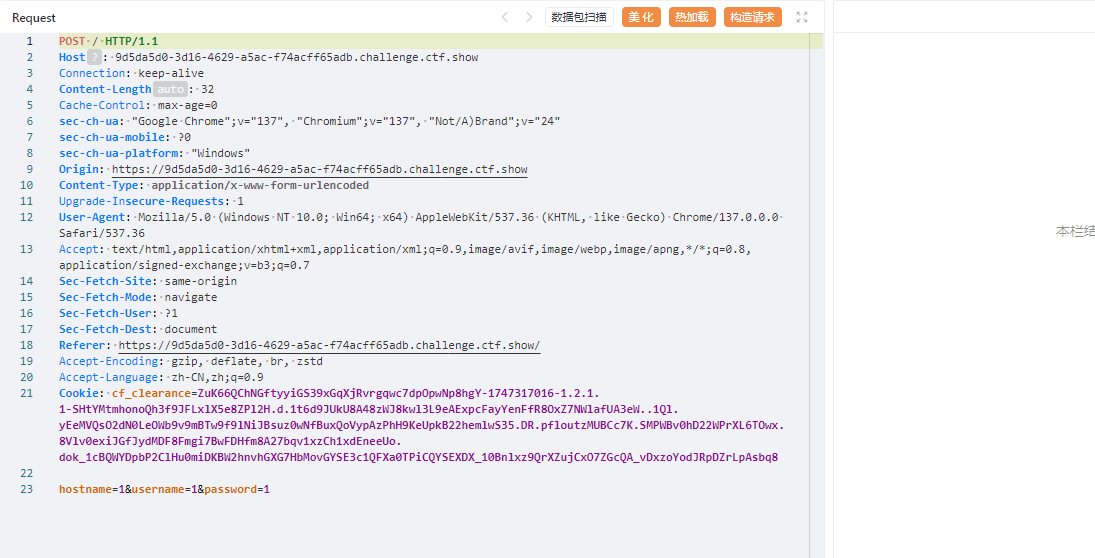Click the request body parameters on line 23
The image size is (1095, 558).
coord(164,490)
